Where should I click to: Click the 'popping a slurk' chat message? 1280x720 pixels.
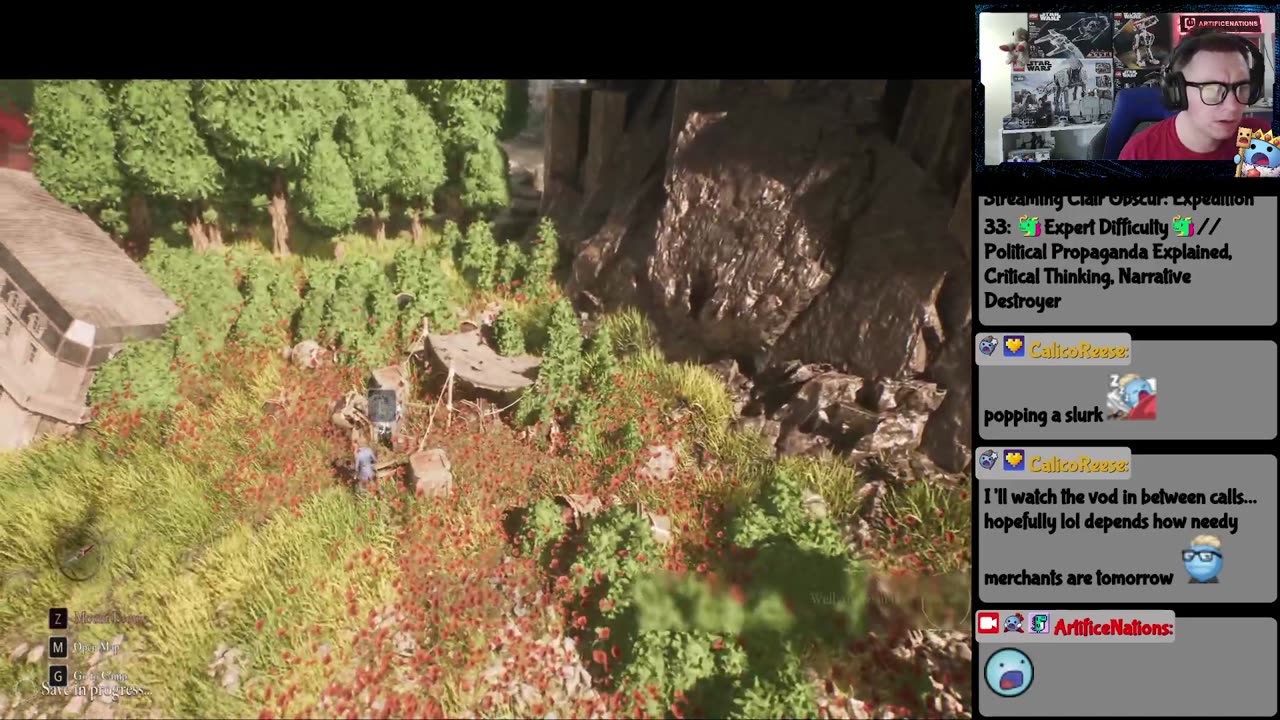[1043, 415]
